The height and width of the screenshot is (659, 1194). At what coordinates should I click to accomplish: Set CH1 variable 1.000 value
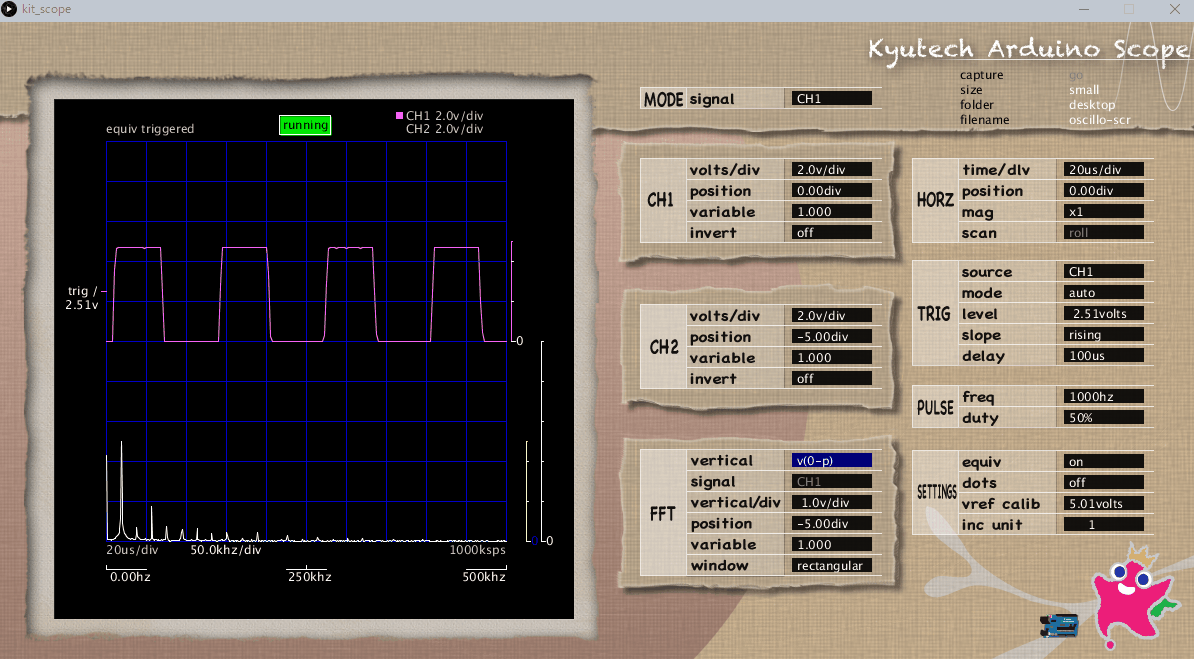(x=832, y=211)
